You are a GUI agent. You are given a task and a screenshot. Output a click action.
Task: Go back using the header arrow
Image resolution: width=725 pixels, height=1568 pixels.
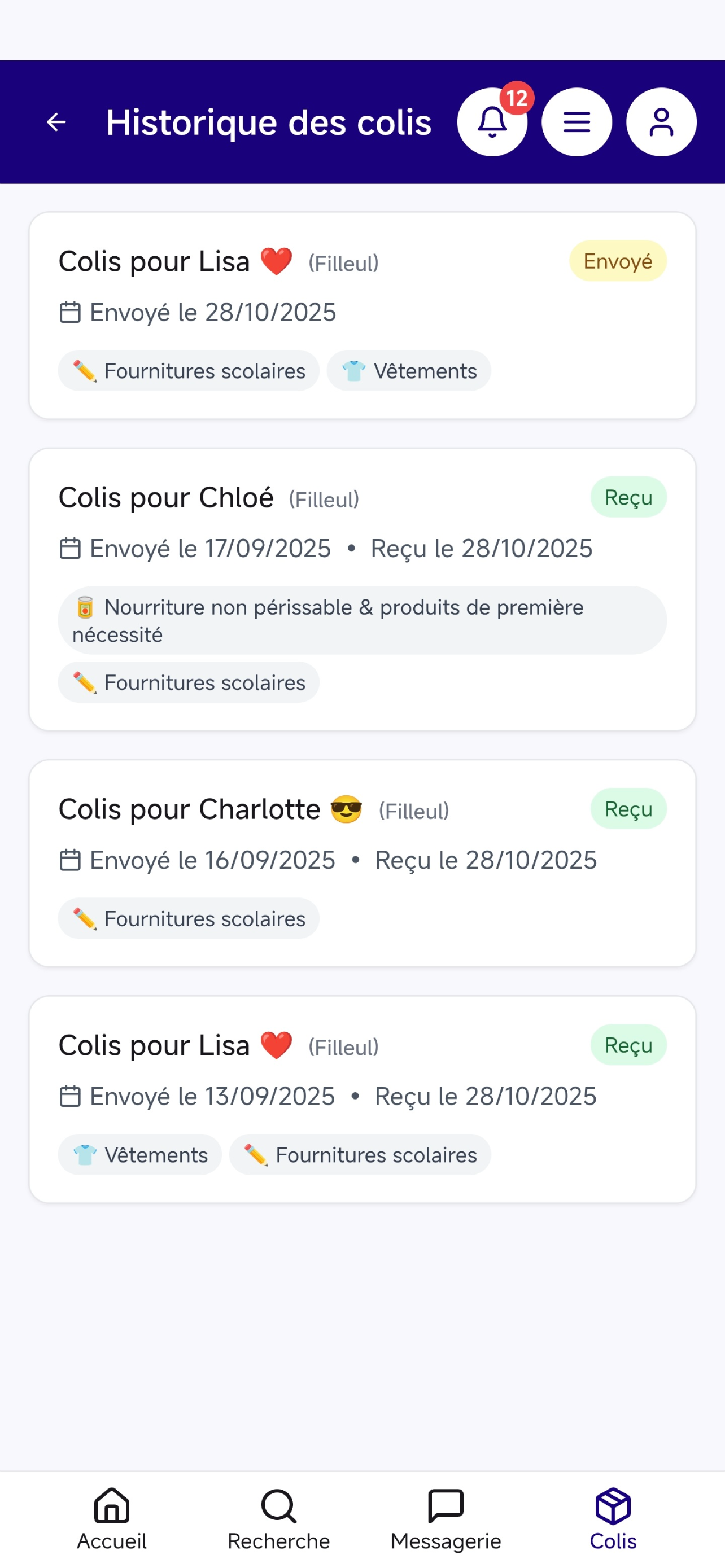point(56,122)
